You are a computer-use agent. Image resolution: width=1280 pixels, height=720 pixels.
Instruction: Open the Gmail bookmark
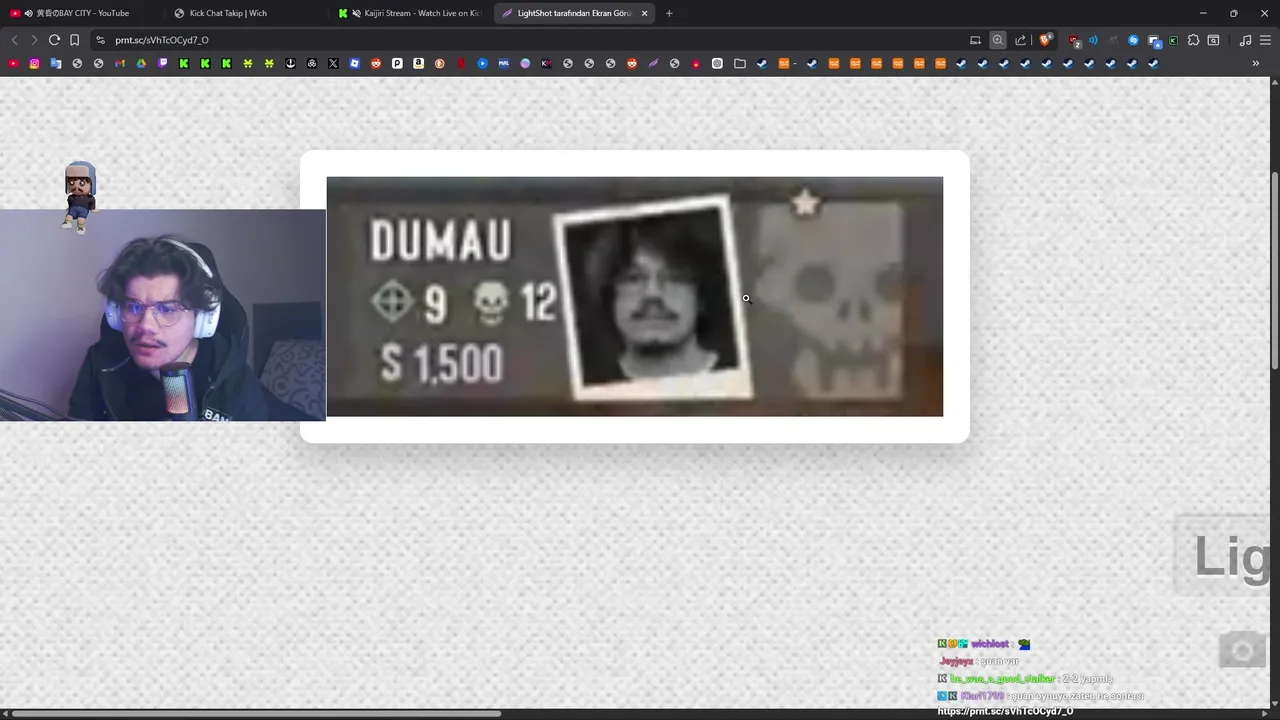[120, 63]
